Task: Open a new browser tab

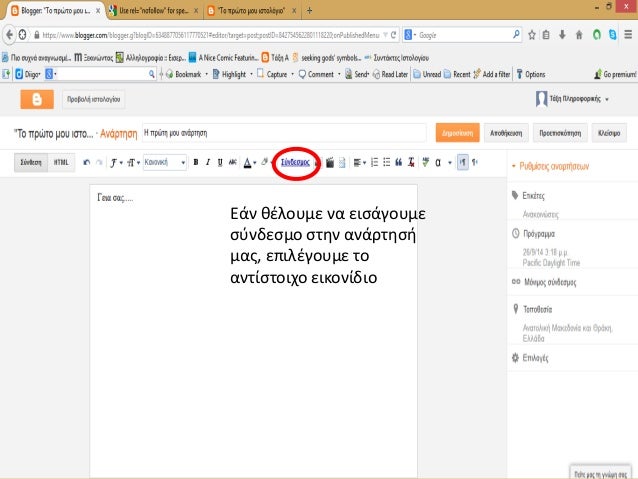Action: [x=309, y=11]
